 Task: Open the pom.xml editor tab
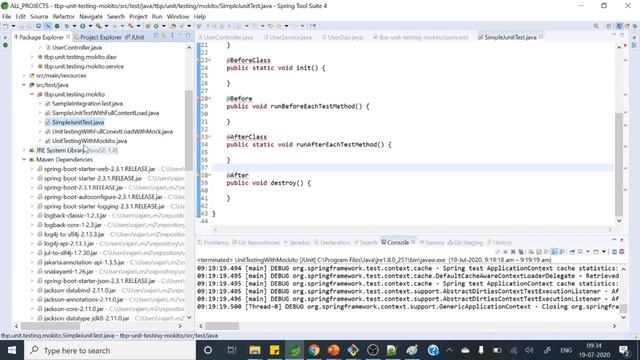click(420, 37)
